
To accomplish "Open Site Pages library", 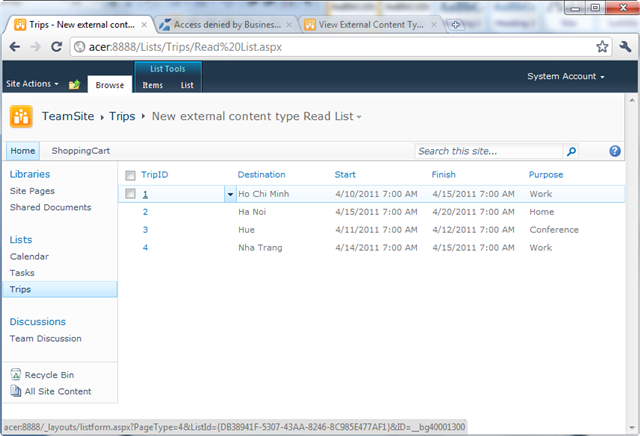I will click(32, 191).
